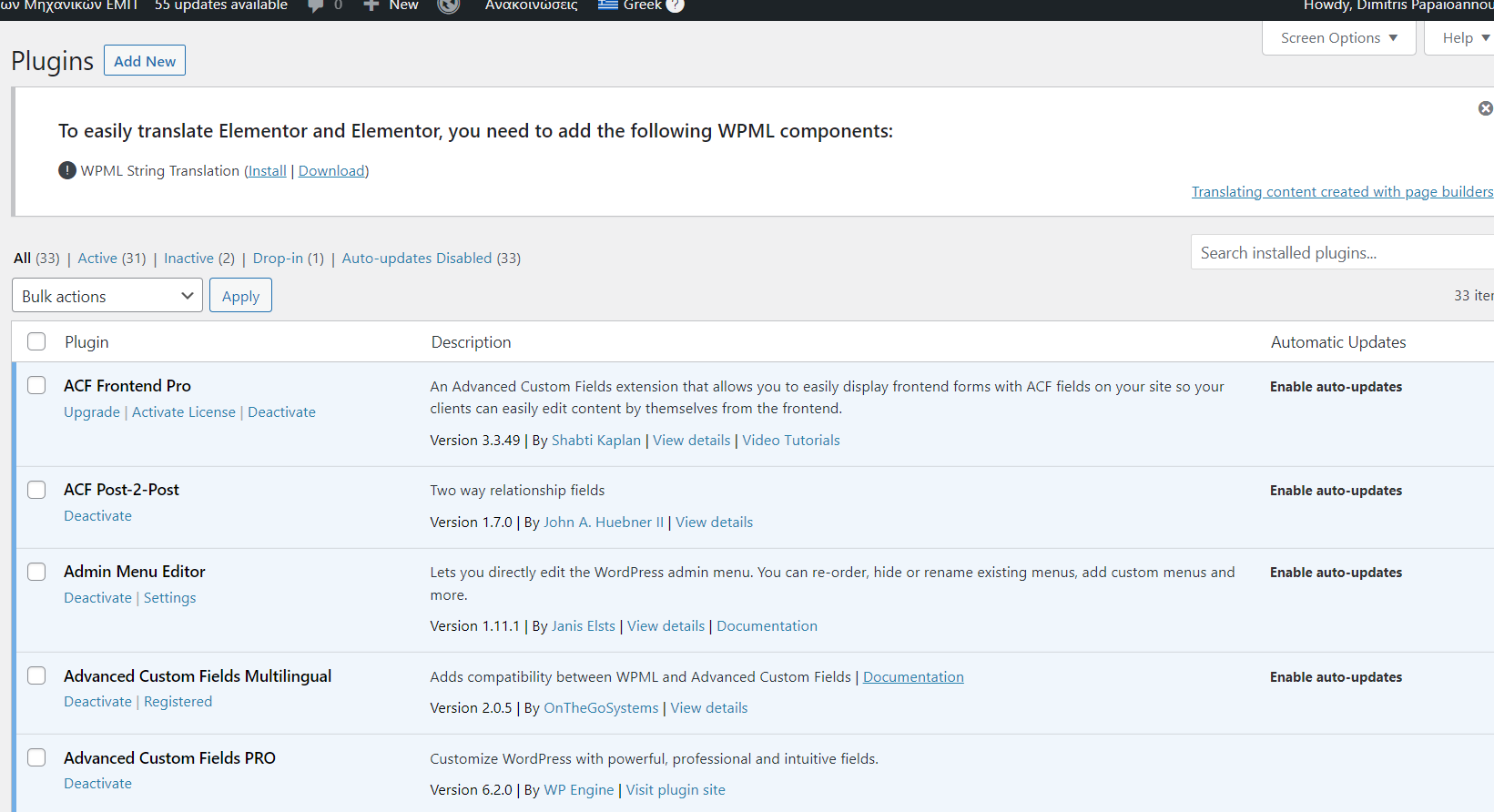Select Advanced Custom Fields PRO checkbox
This screenshot has width=1494, height=812.
[36, 757]
